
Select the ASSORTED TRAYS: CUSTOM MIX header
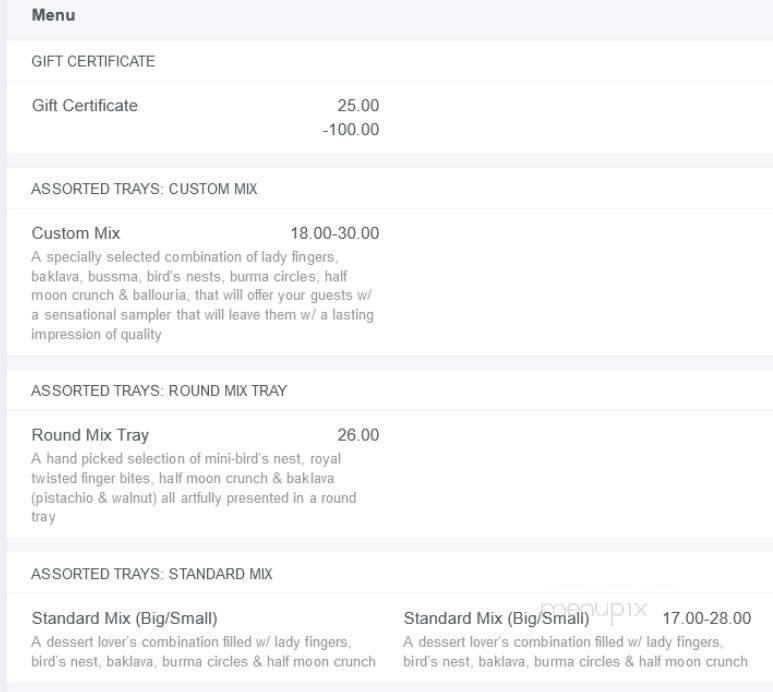[144, 190]
